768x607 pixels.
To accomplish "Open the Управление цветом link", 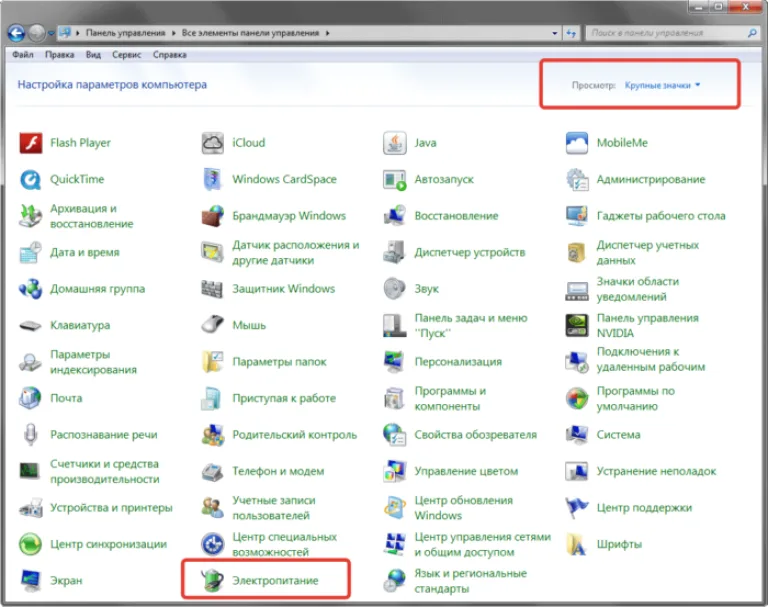I will (x=466, y=471).
